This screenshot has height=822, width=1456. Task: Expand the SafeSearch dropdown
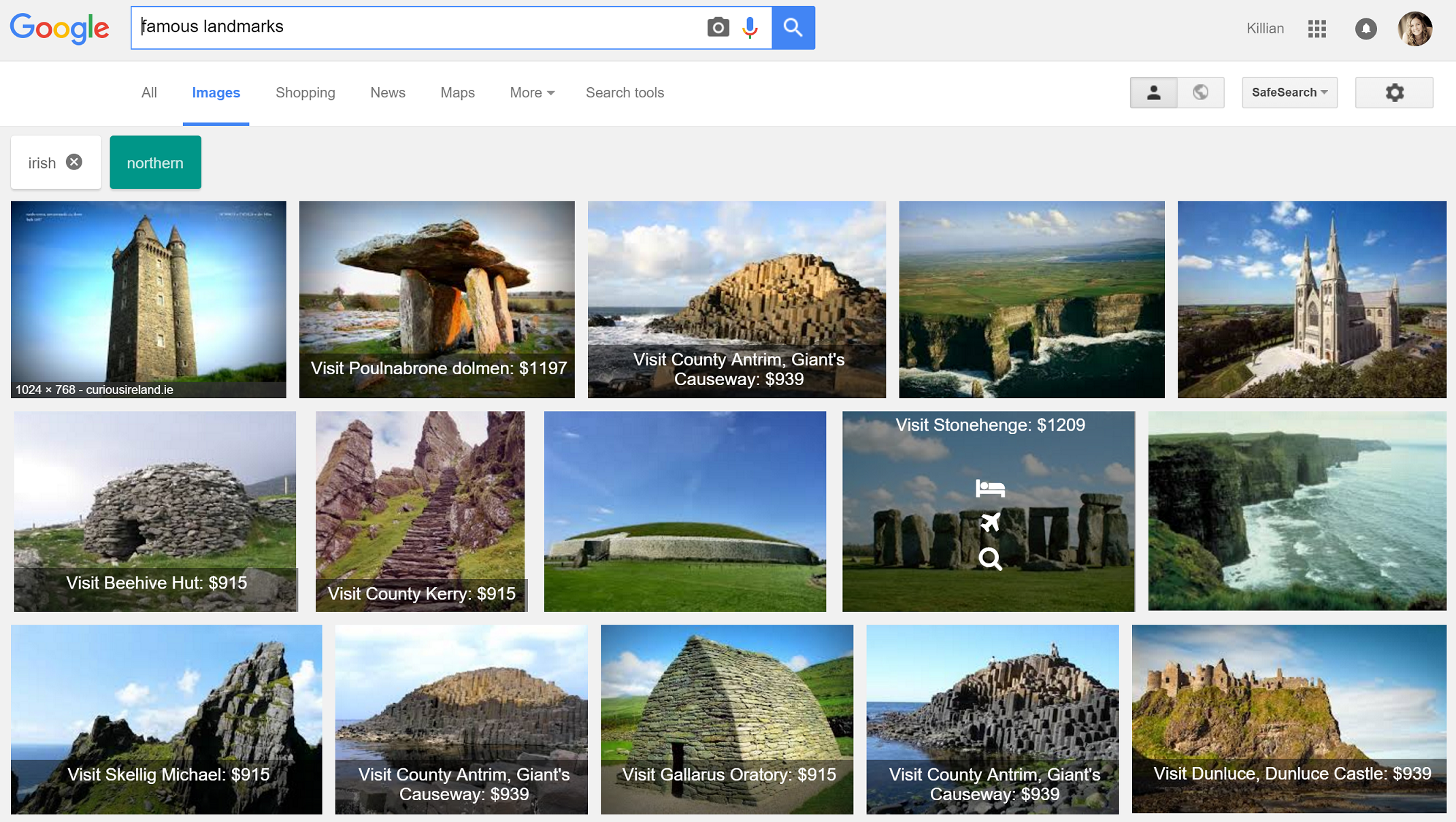pyautogui.click(x=1289, y=93)
